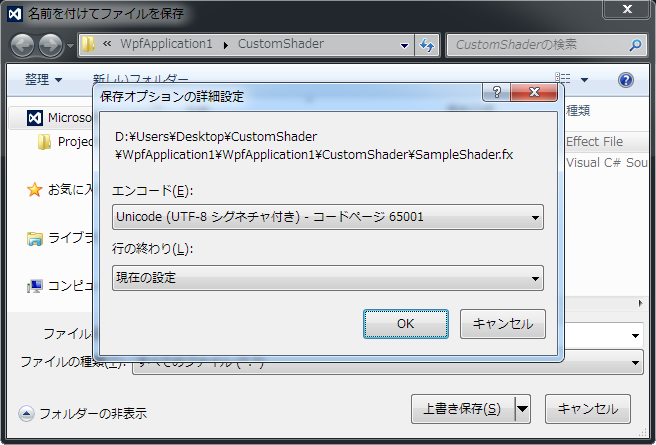
Task: Click the blue help icon in the toolbar
Action: point(626,80)
